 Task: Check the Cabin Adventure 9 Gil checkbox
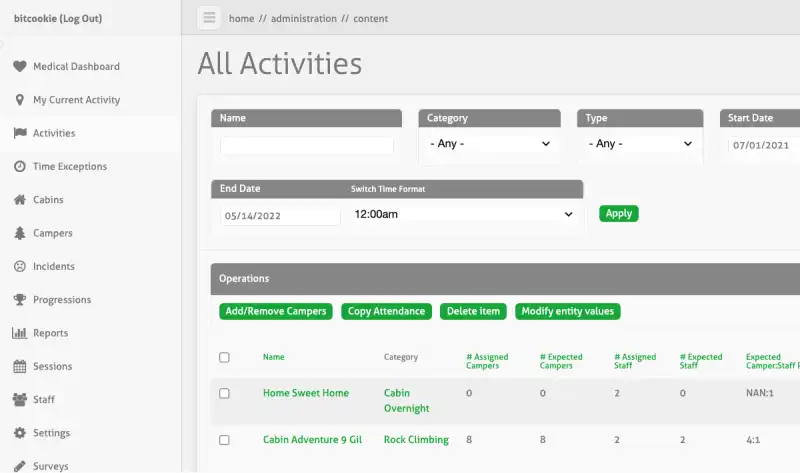tap(224, 440)
